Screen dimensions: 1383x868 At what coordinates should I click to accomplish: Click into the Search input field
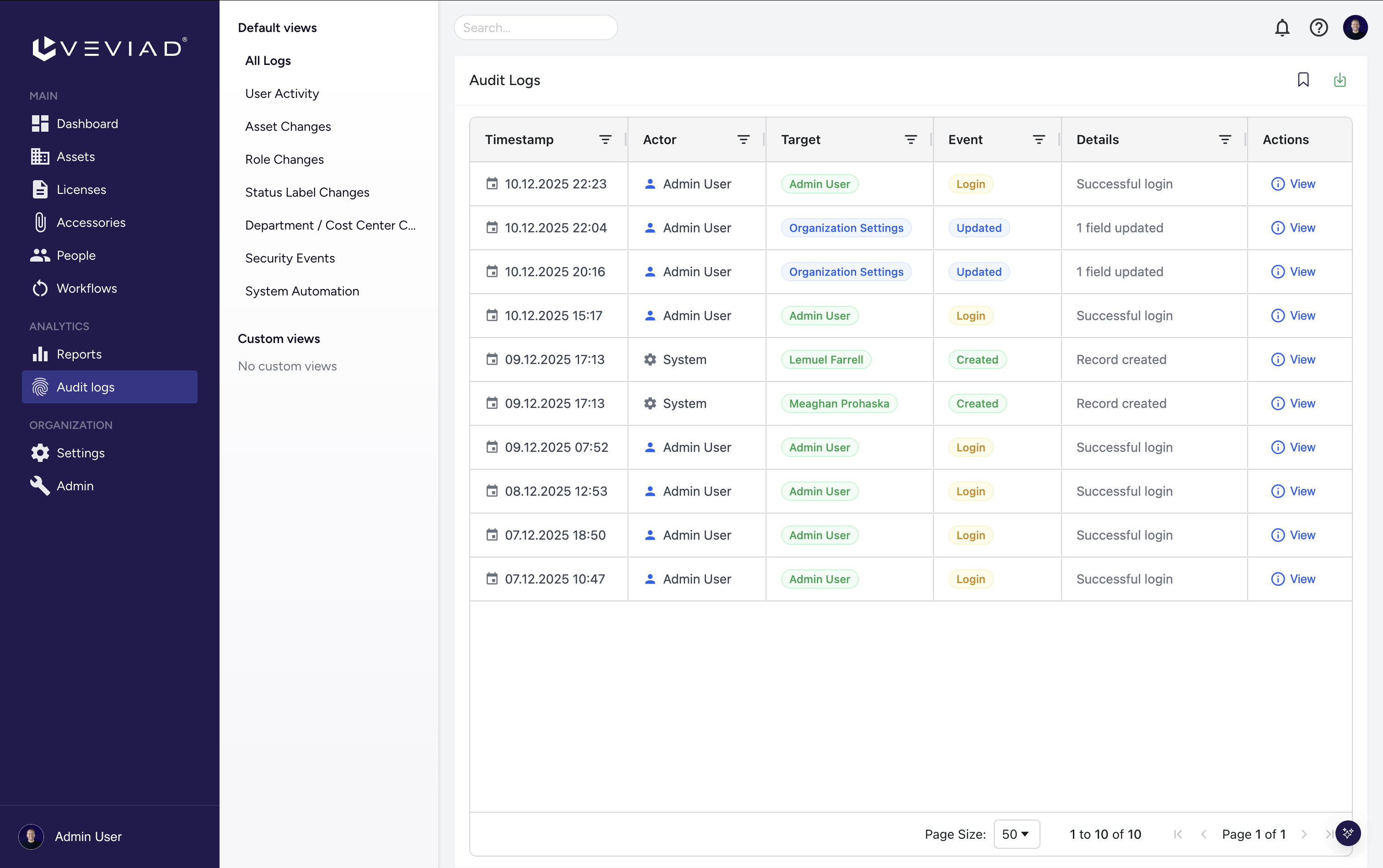535,27
